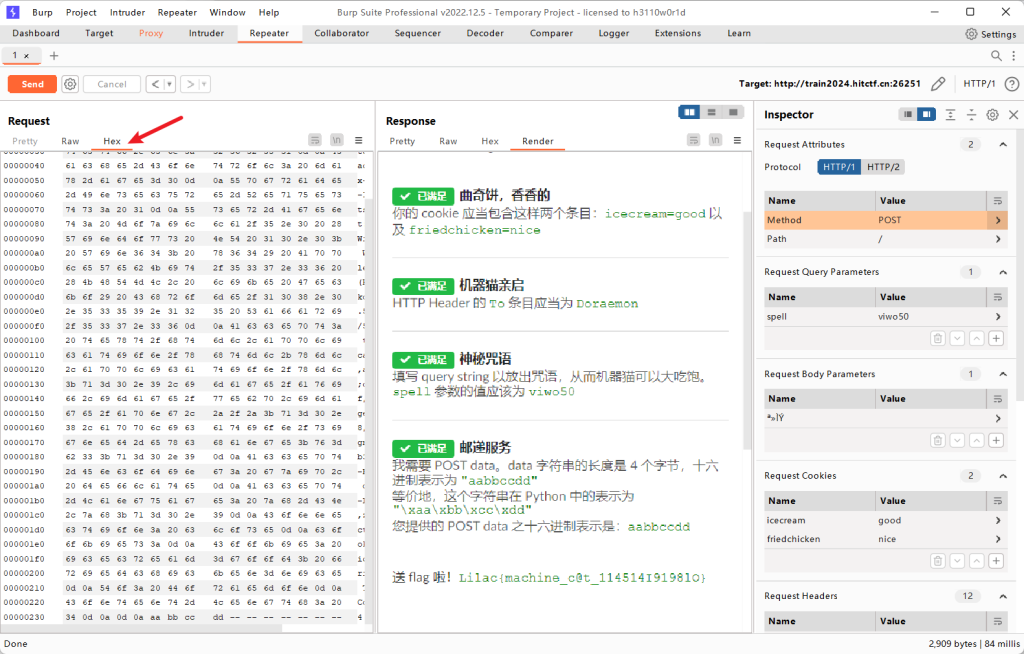Close the Inspector panel
This screenshot has width=1024, height=654.
click(x=1013, y=115)
